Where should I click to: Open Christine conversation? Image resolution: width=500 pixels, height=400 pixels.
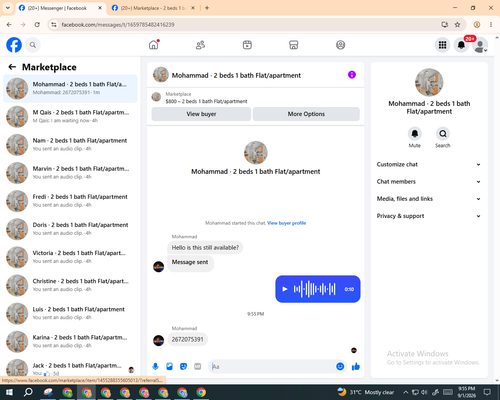coord(70,285)
